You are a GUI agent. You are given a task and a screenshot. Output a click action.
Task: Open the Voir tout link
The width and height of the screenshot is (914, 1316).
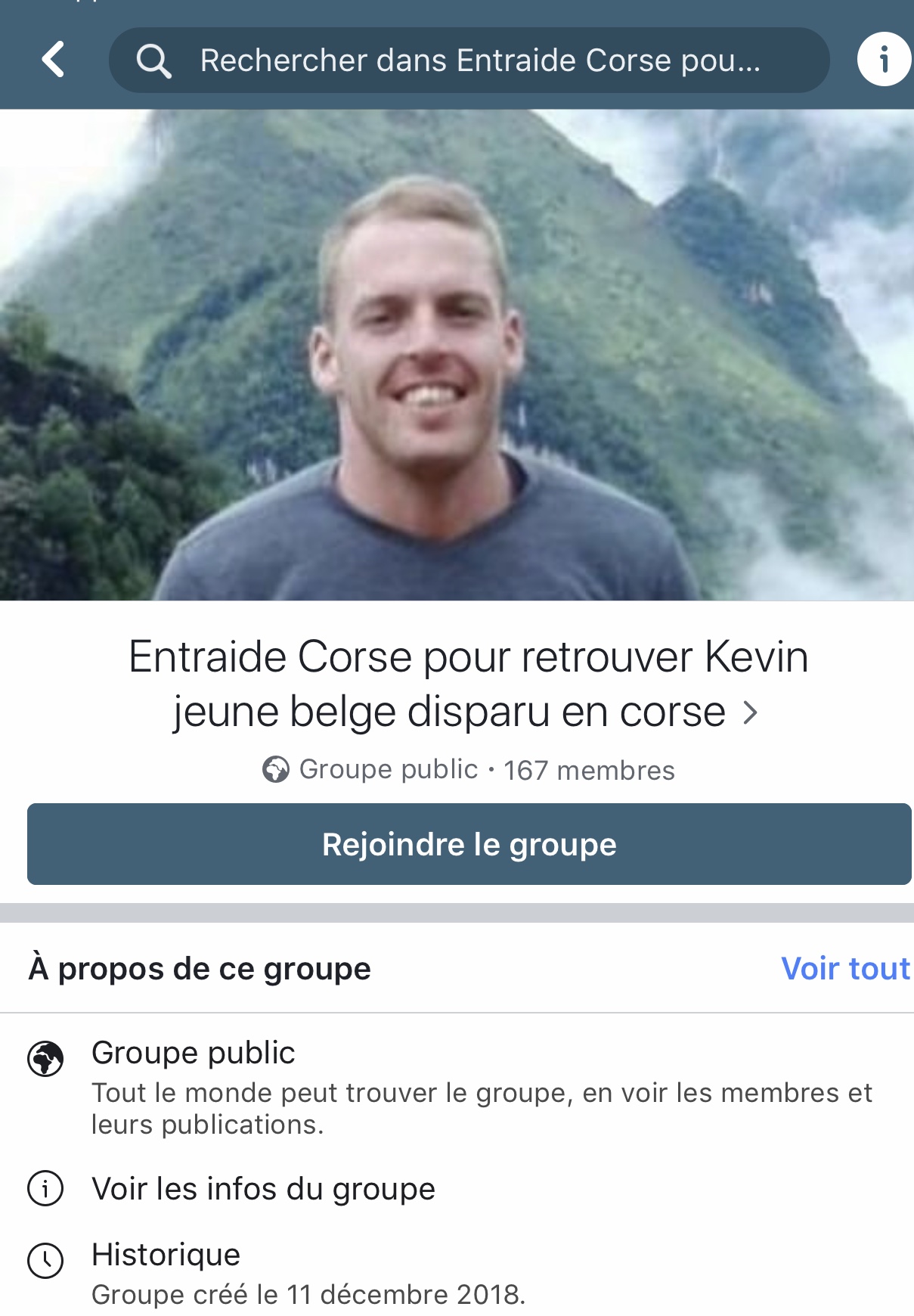(x=845, y=969)
